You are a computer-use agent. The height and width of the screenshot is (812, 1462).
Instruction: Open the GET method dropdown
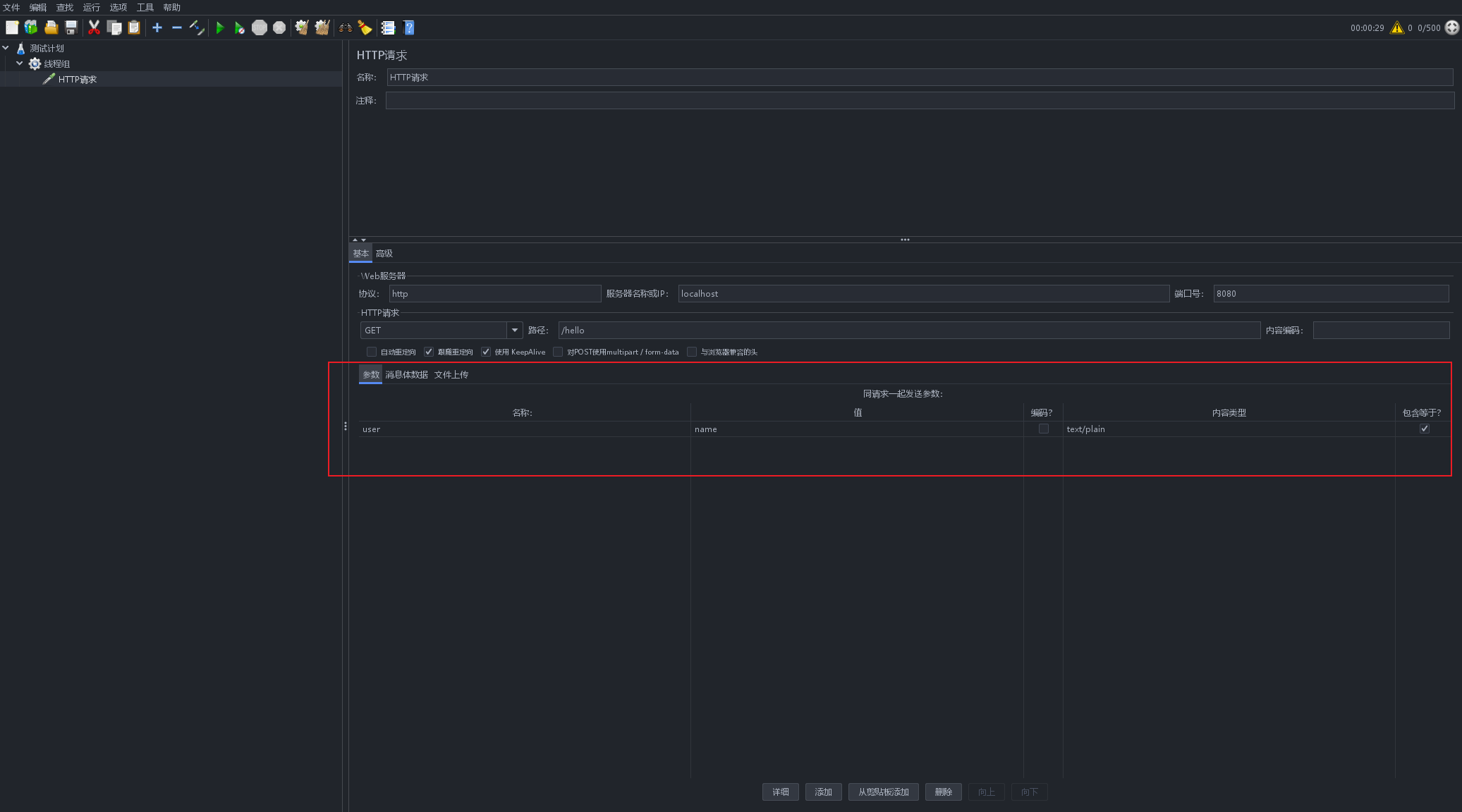tap(514, 330)
